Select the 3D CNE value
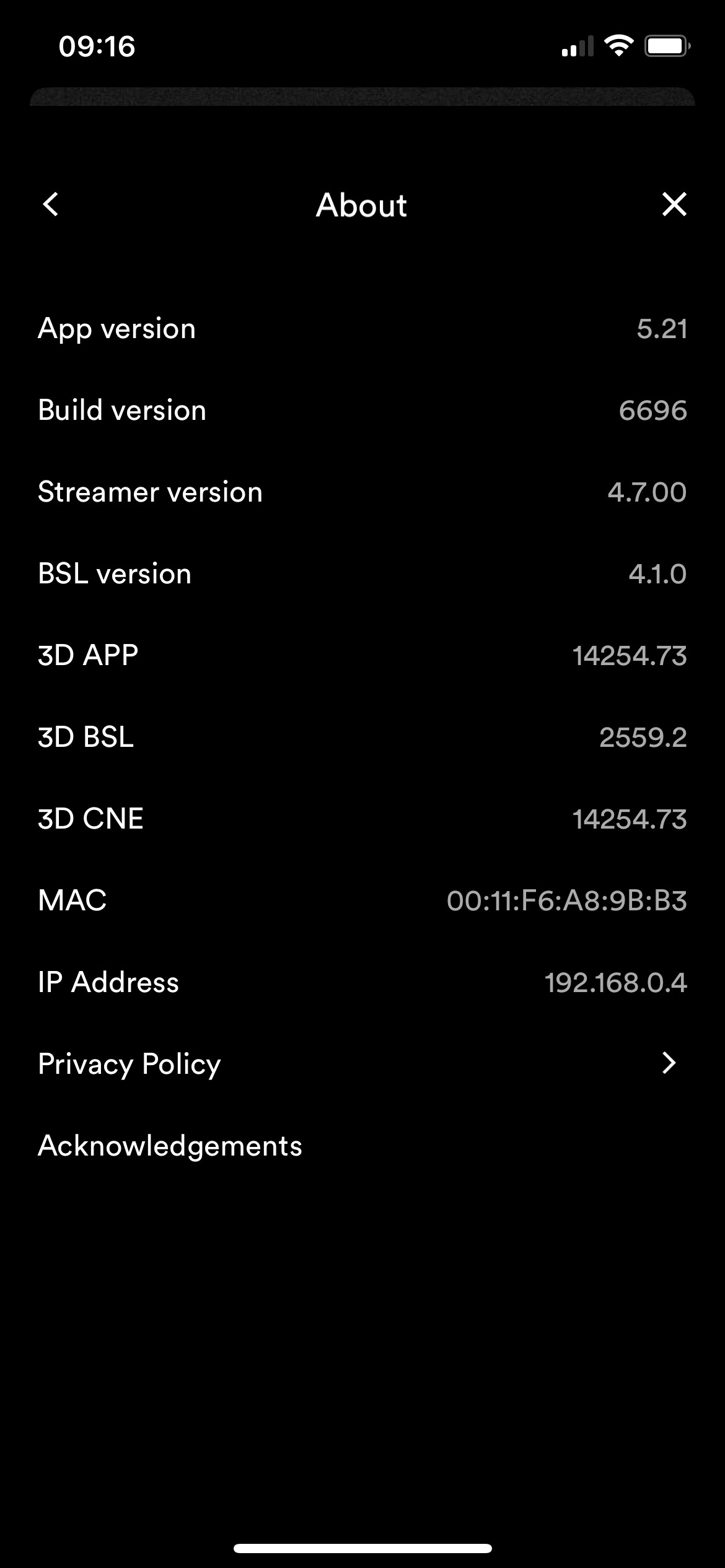Viewport: 725px width, 1568px height. (x=630, y=819)
